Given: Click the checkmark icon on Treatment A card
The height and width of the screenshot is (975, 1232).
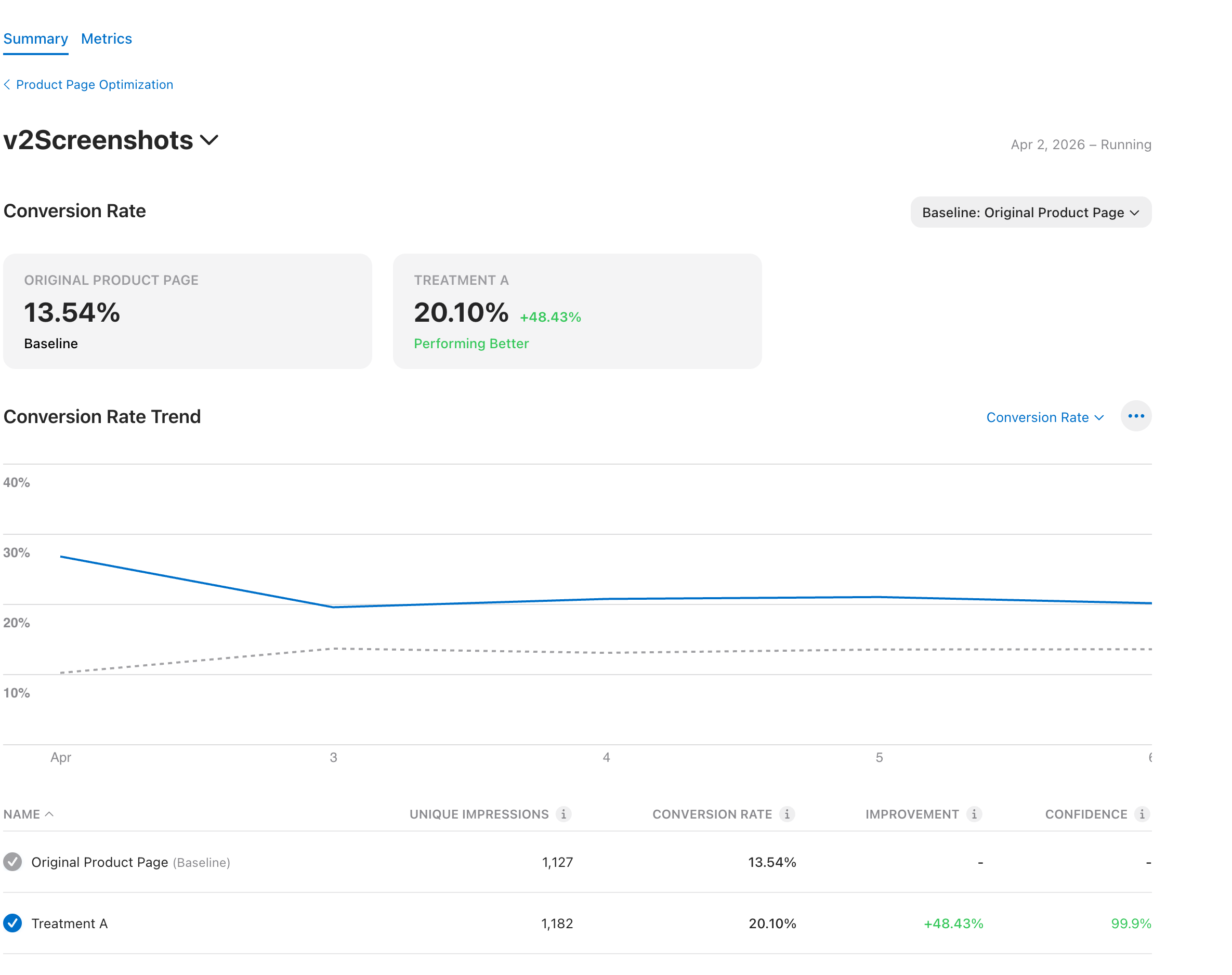Looking at the screenshot, I should click(14, 923).
